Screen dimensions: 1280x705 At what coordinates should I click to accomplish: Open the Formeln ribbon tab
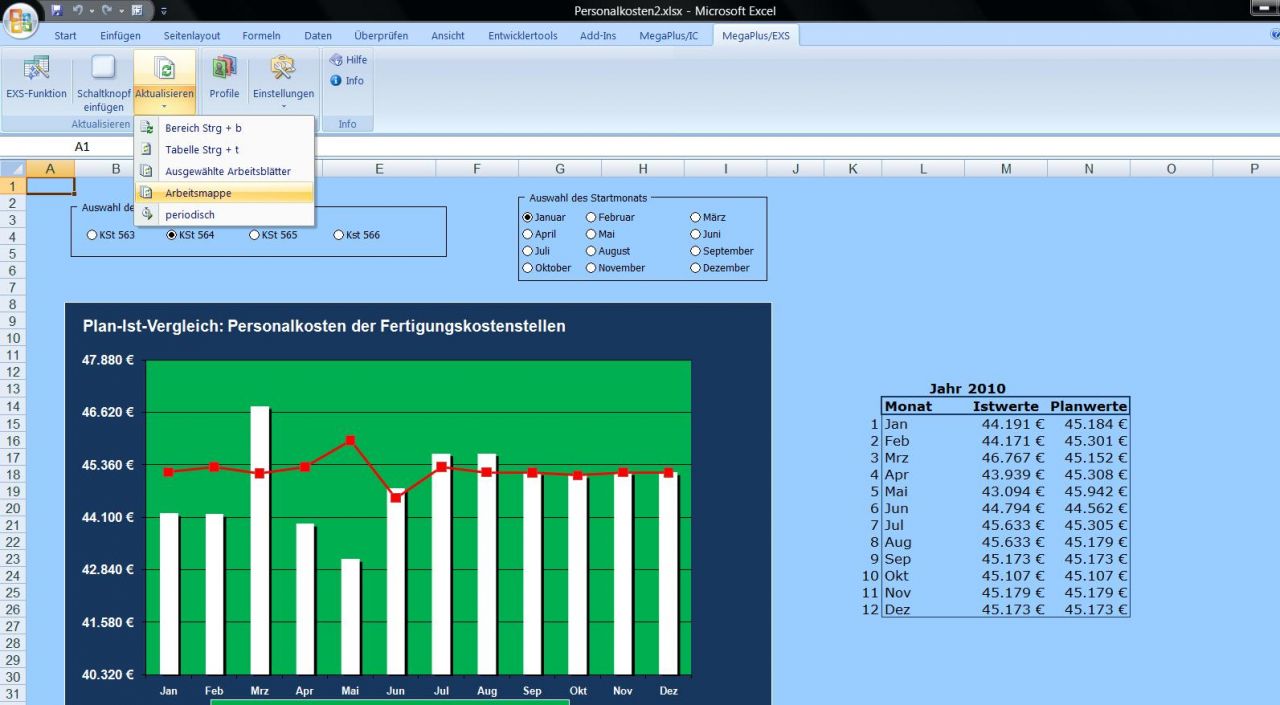(261, 36)
